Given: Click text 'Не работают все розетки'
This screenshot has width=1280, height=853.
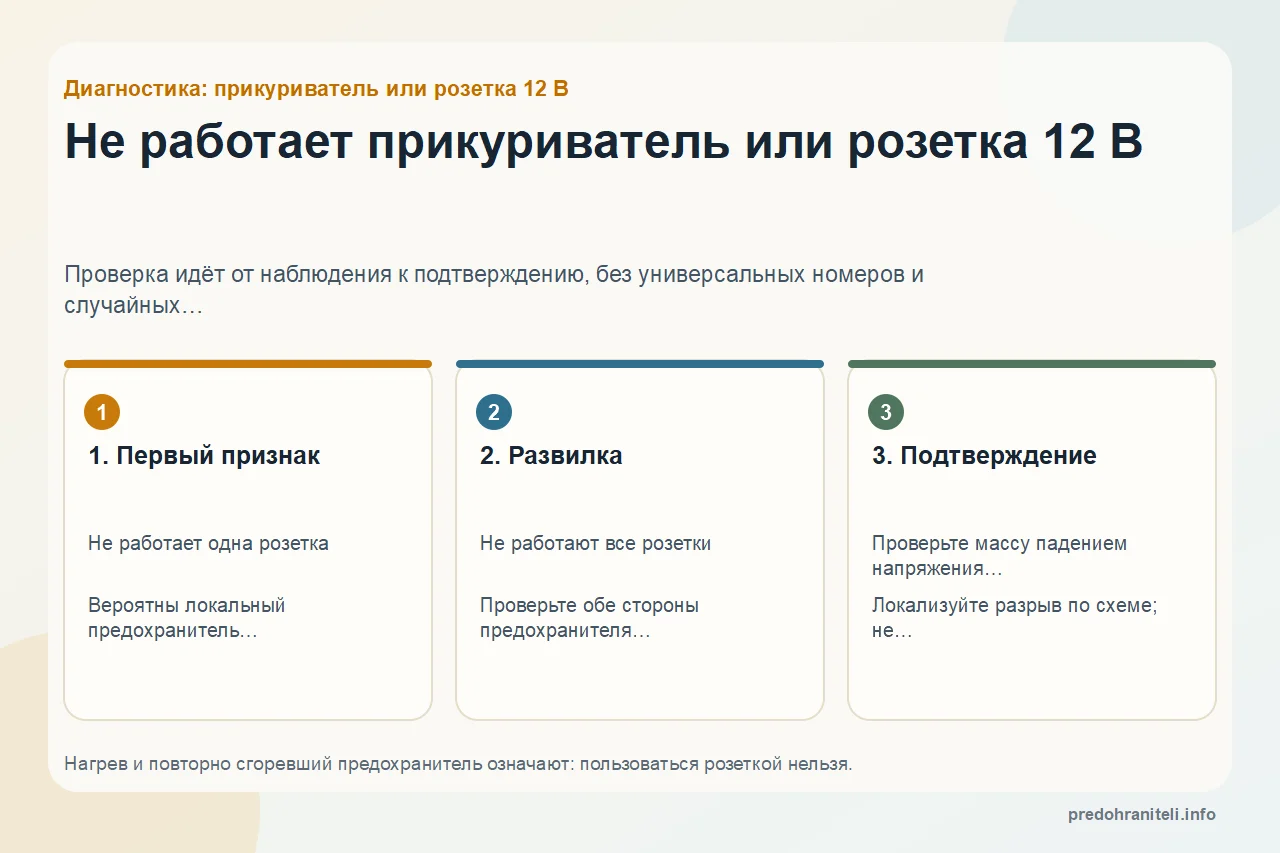Looking at the screenshot, I should coord(595,544).
